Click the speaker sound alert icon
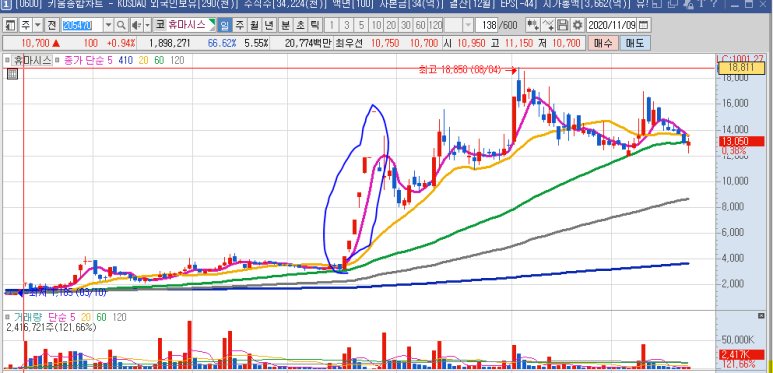 (x=137, y=25)
